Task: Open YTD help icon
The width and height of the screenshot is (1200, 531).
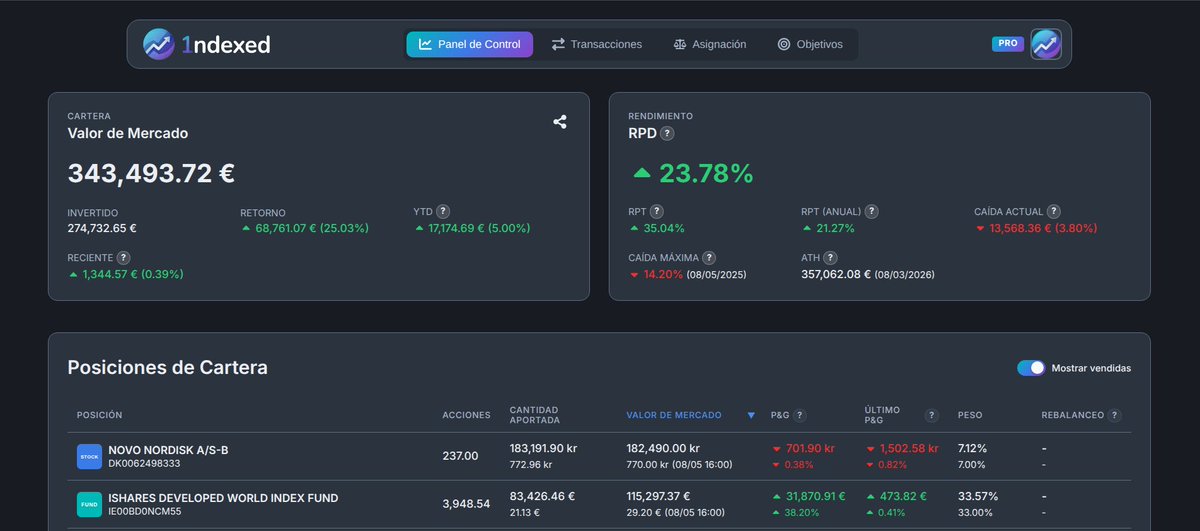Action: 443,212
